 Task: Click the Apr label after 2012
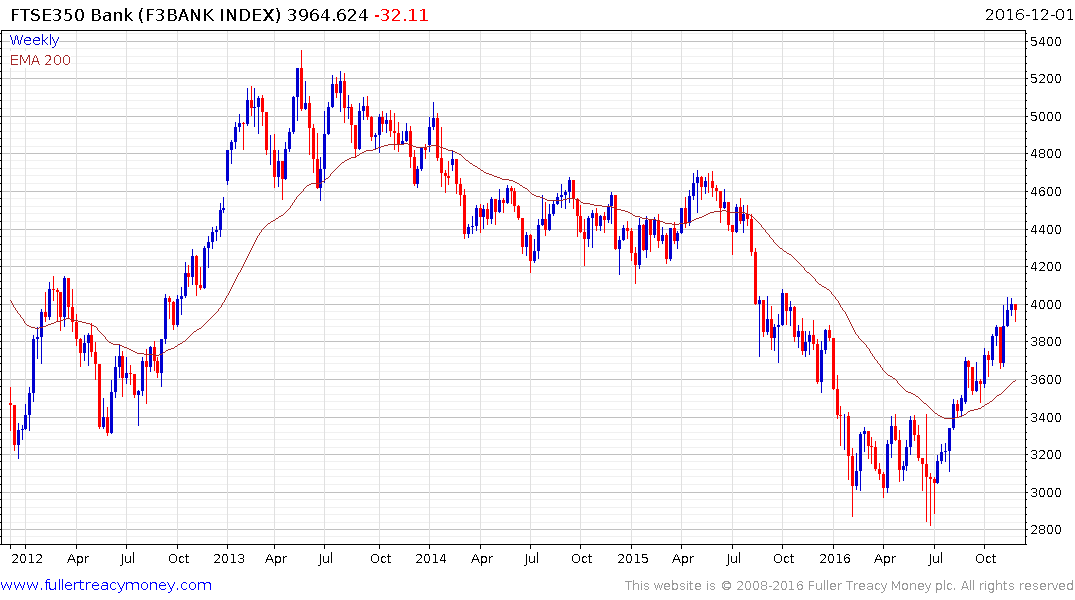(77, 559)
